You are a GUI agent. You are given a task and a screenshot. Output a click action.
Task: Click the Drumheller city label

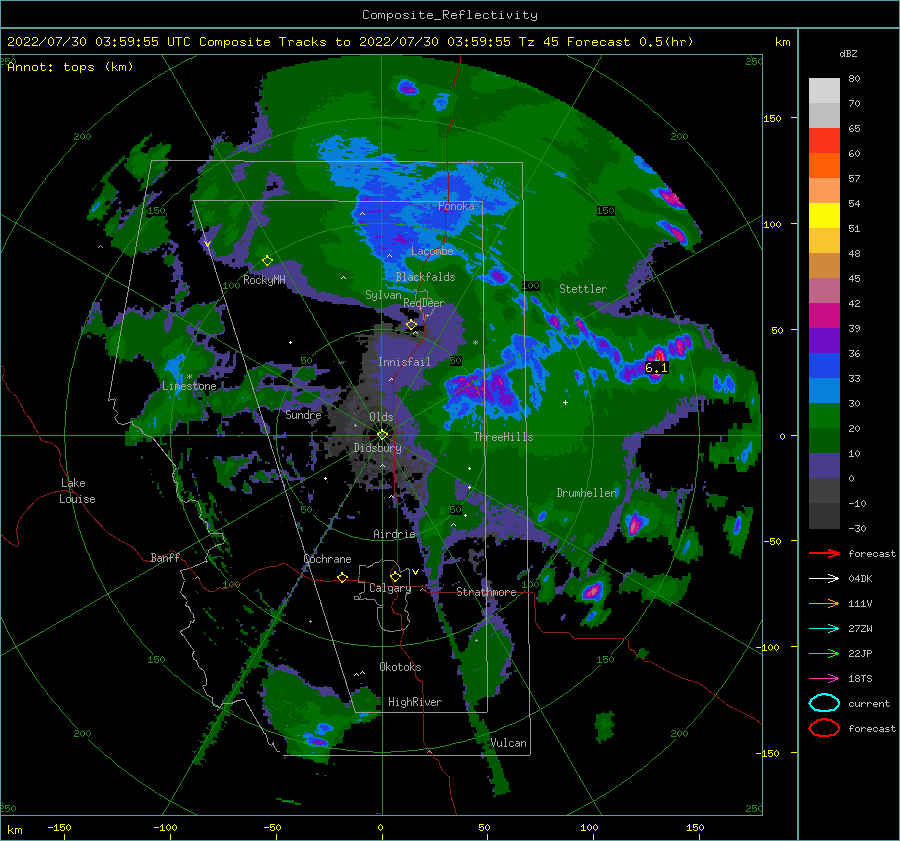(x=587, y=493)
